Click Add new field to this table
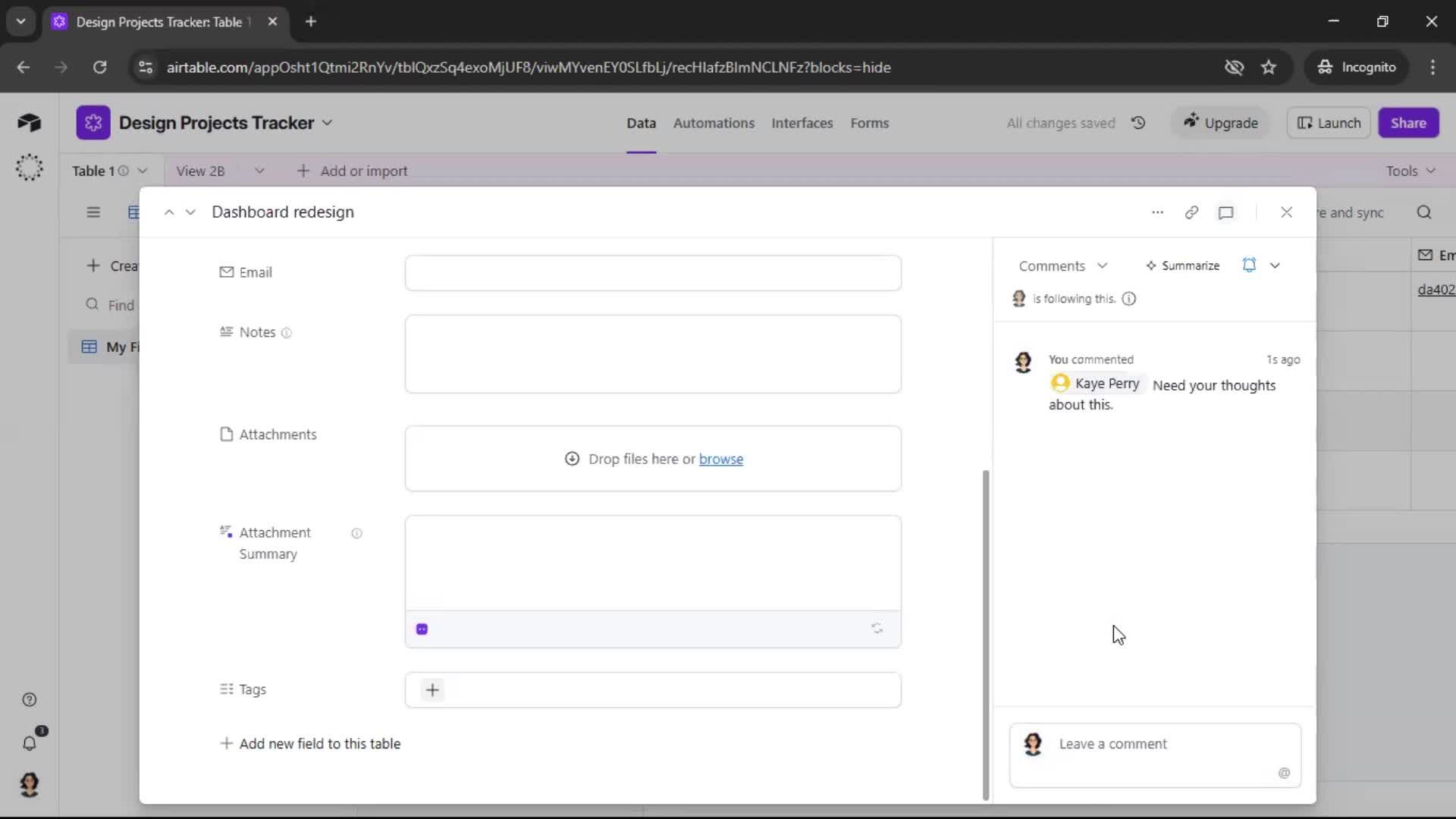Image resolution: width=1456 pixels, height=819 pixels. coord(310,744)
